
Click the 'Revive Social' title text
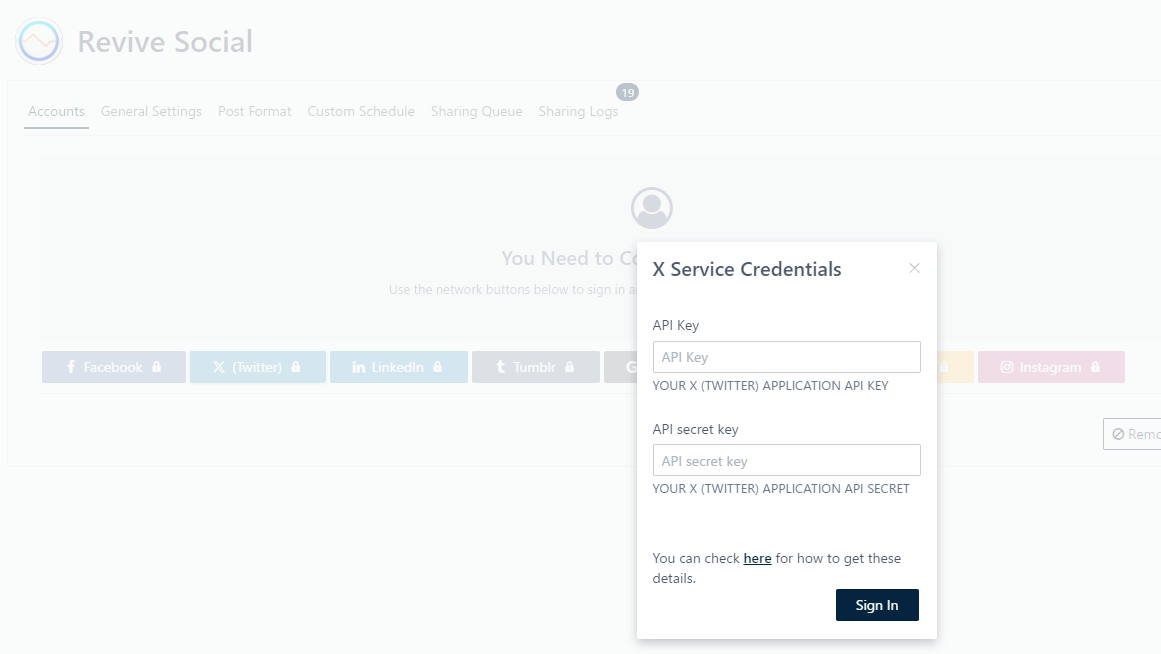point(165,42)
